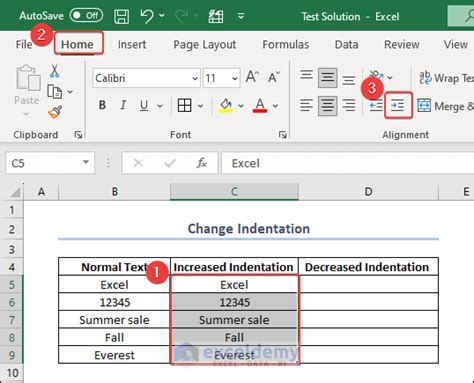Click the Save icon in title bar

coord(121,16)
